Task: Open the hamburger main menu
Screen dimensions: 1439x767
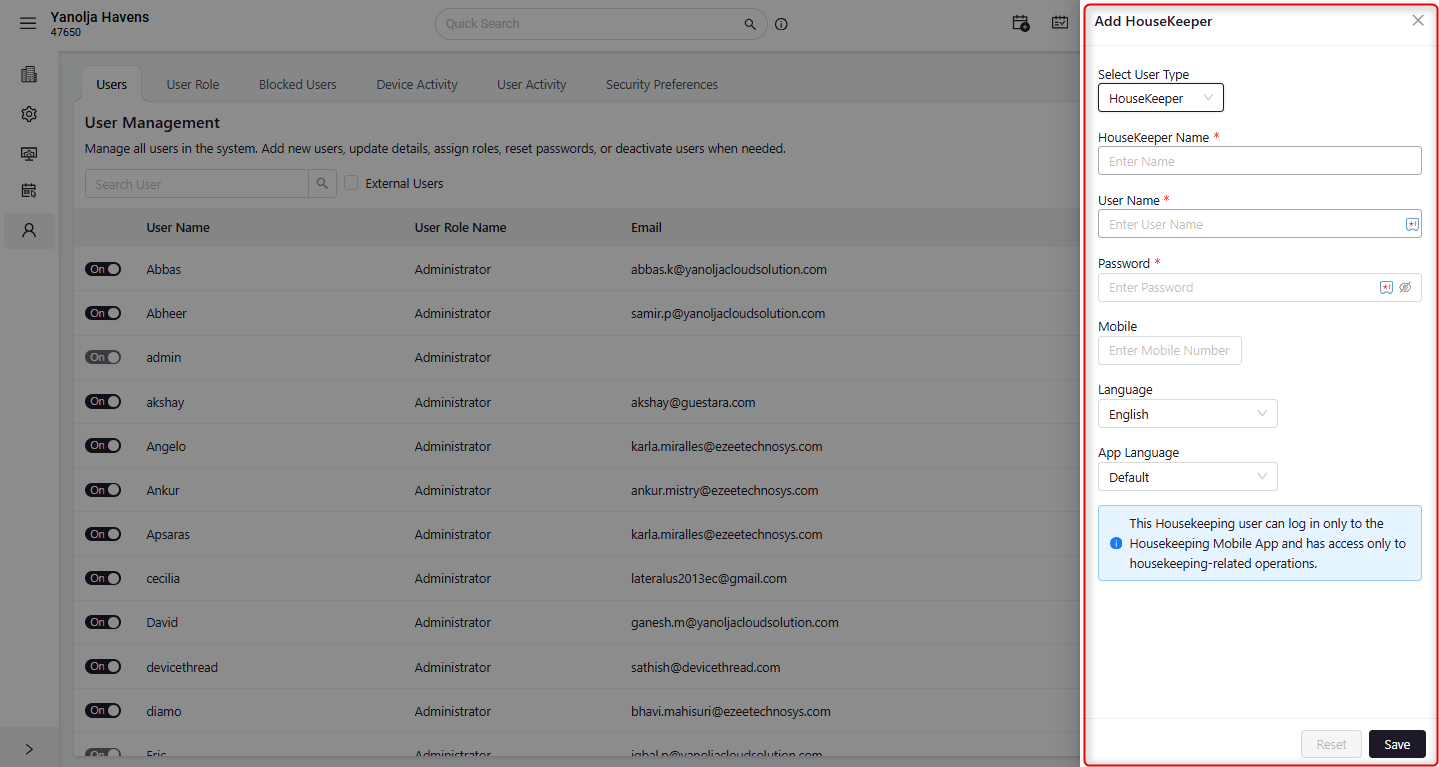Action: [x=28, y=23]
